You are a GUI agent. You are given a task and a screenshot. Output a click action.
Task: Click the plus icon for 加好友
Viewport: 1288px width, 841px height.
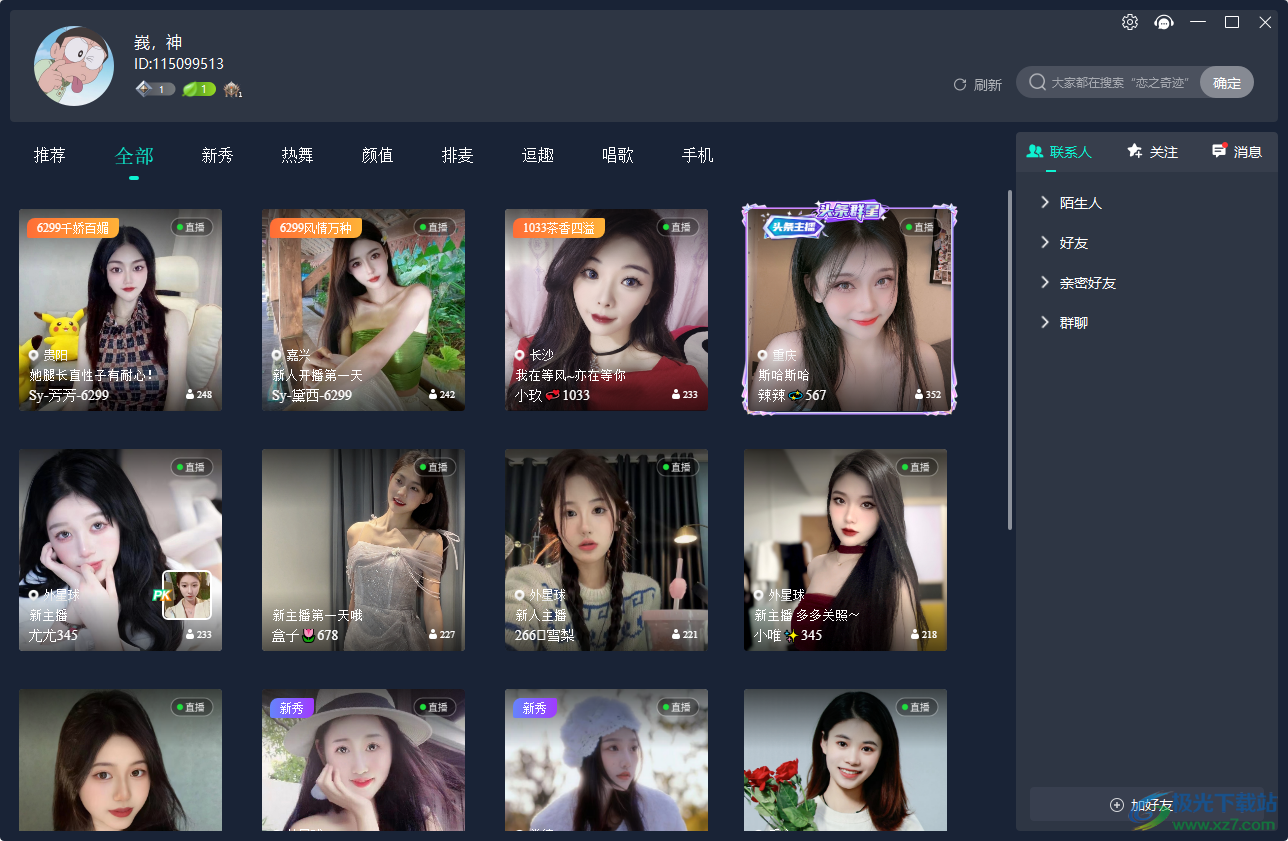[x=1117, y=805]
